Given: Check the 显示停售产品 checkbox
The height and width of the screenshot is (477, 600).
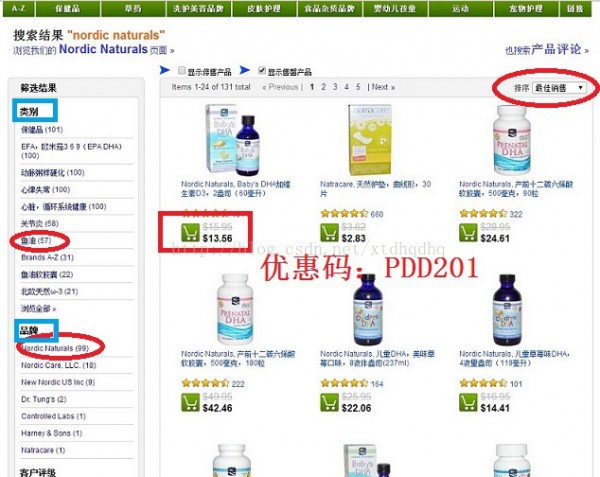Looking at the screenshot, I should pos(182,70).
